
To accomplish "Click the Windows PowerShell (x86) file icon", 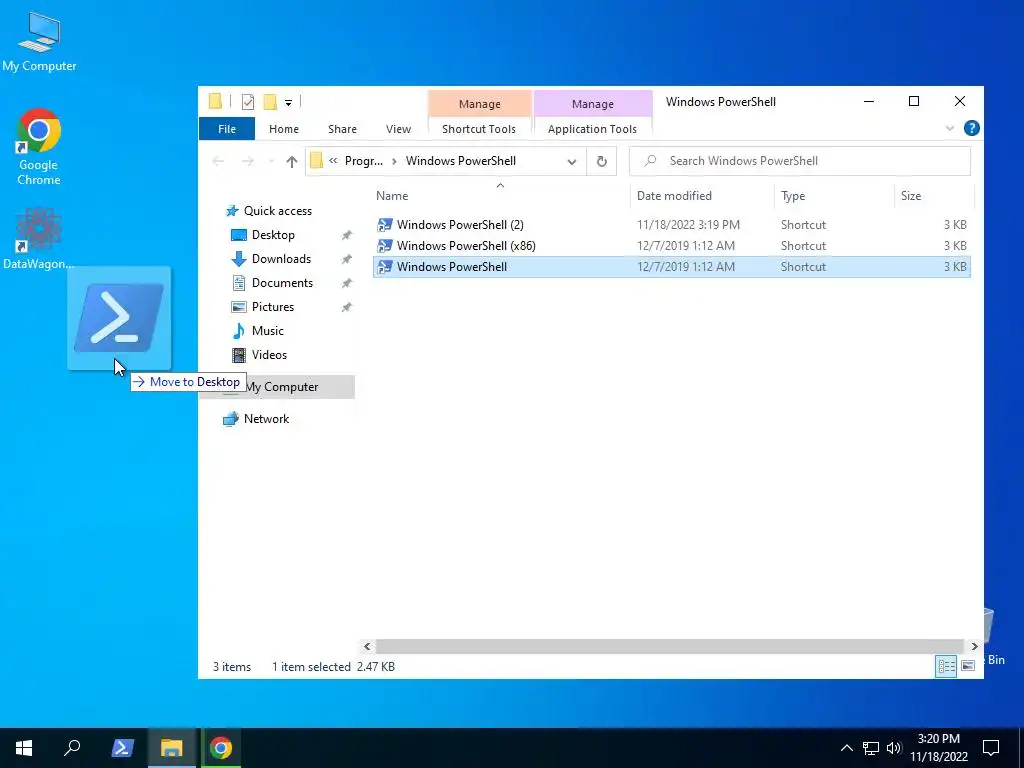I will [x=385, y=246].
